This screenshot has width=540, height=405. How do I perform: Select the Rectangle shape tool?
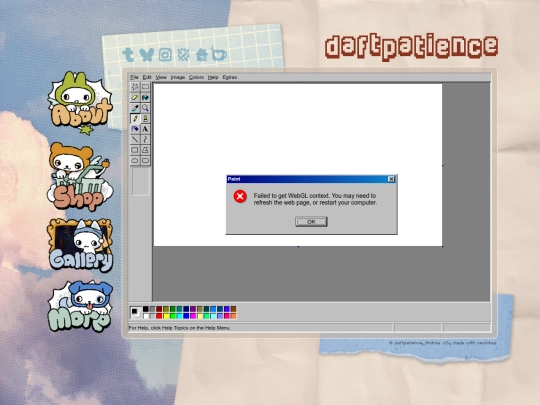[x=135, y=150]
